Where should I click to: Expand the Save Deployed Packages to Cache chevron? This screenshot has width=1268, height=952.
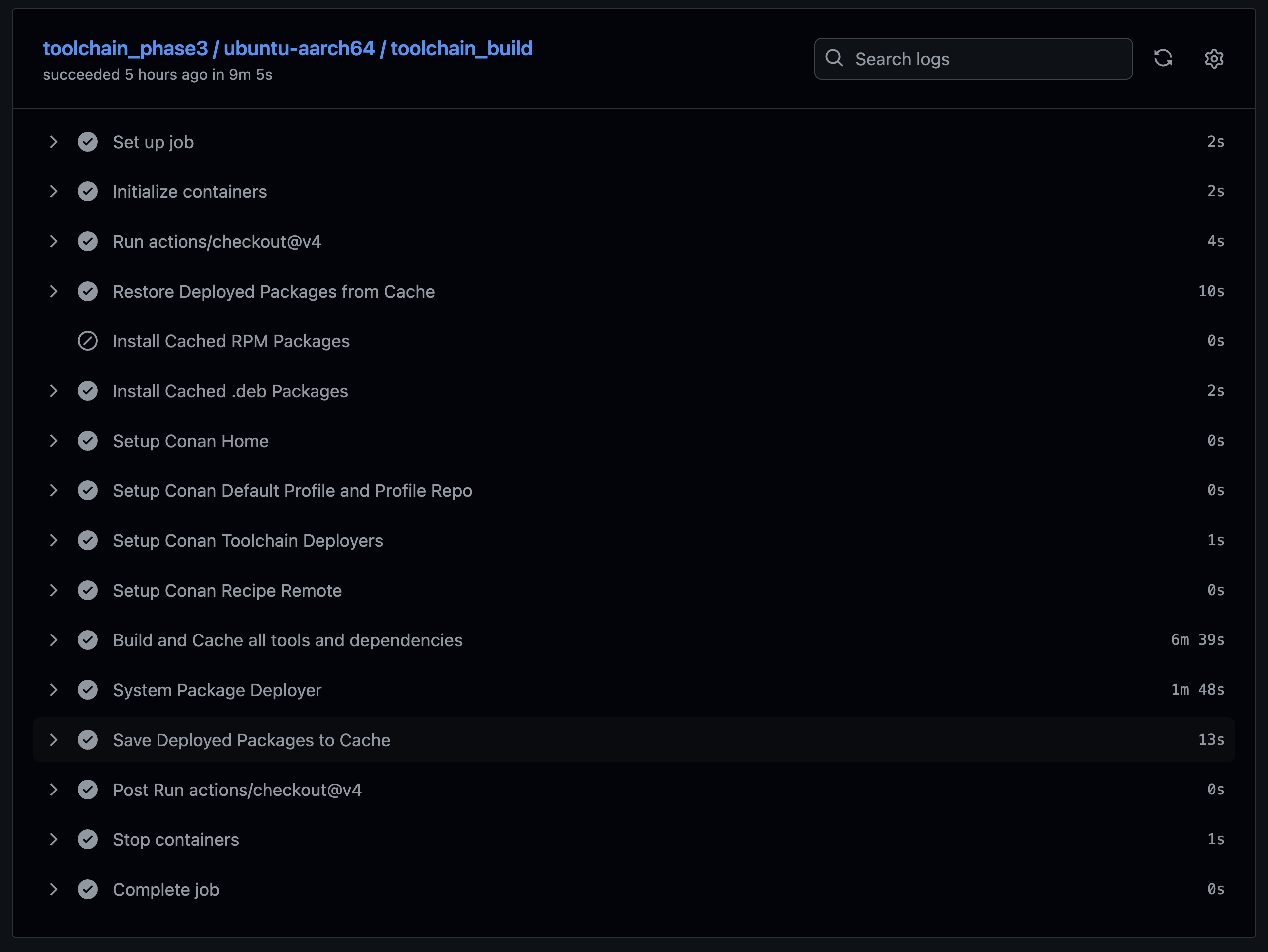click(x=53, y=740)
